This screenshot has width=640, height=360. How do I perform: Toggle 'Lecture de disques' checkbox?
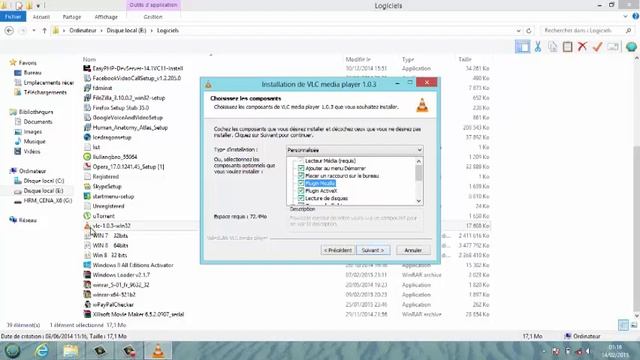click(x=301, y=198)
